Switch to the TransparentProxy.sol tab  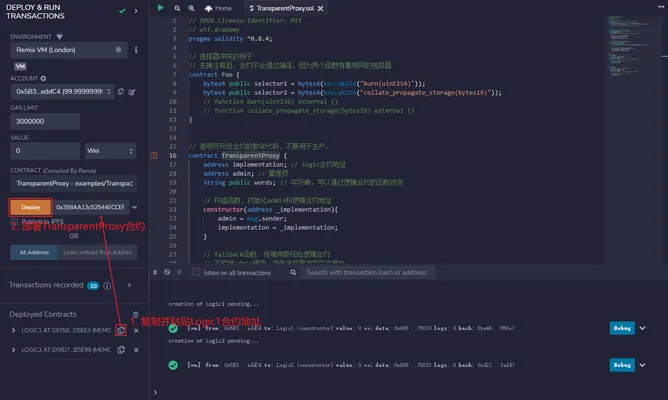point(282,8)
